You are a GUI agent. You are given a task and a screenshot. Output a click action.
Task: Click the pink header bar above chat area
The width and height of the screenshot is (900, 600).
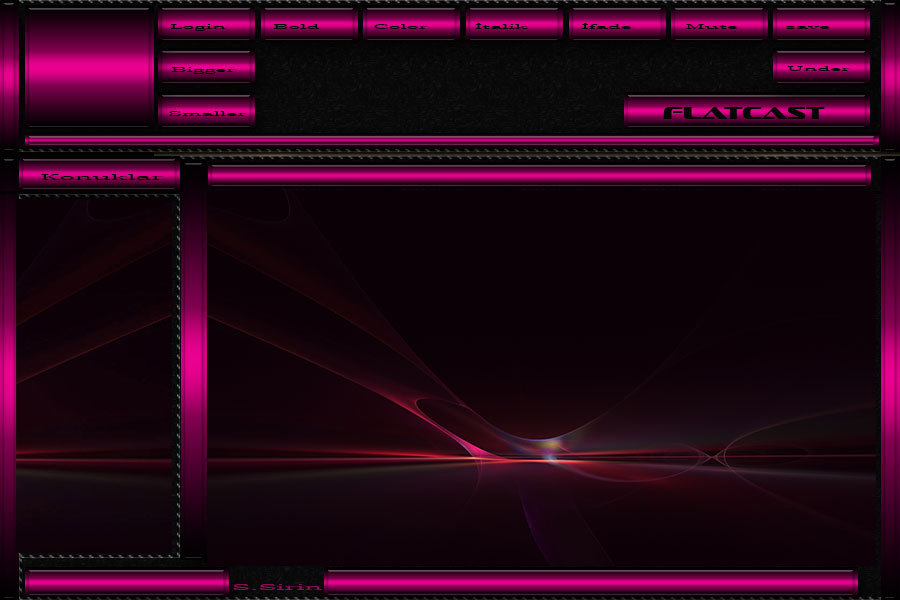pyautogui.click(x=539, y=176)
